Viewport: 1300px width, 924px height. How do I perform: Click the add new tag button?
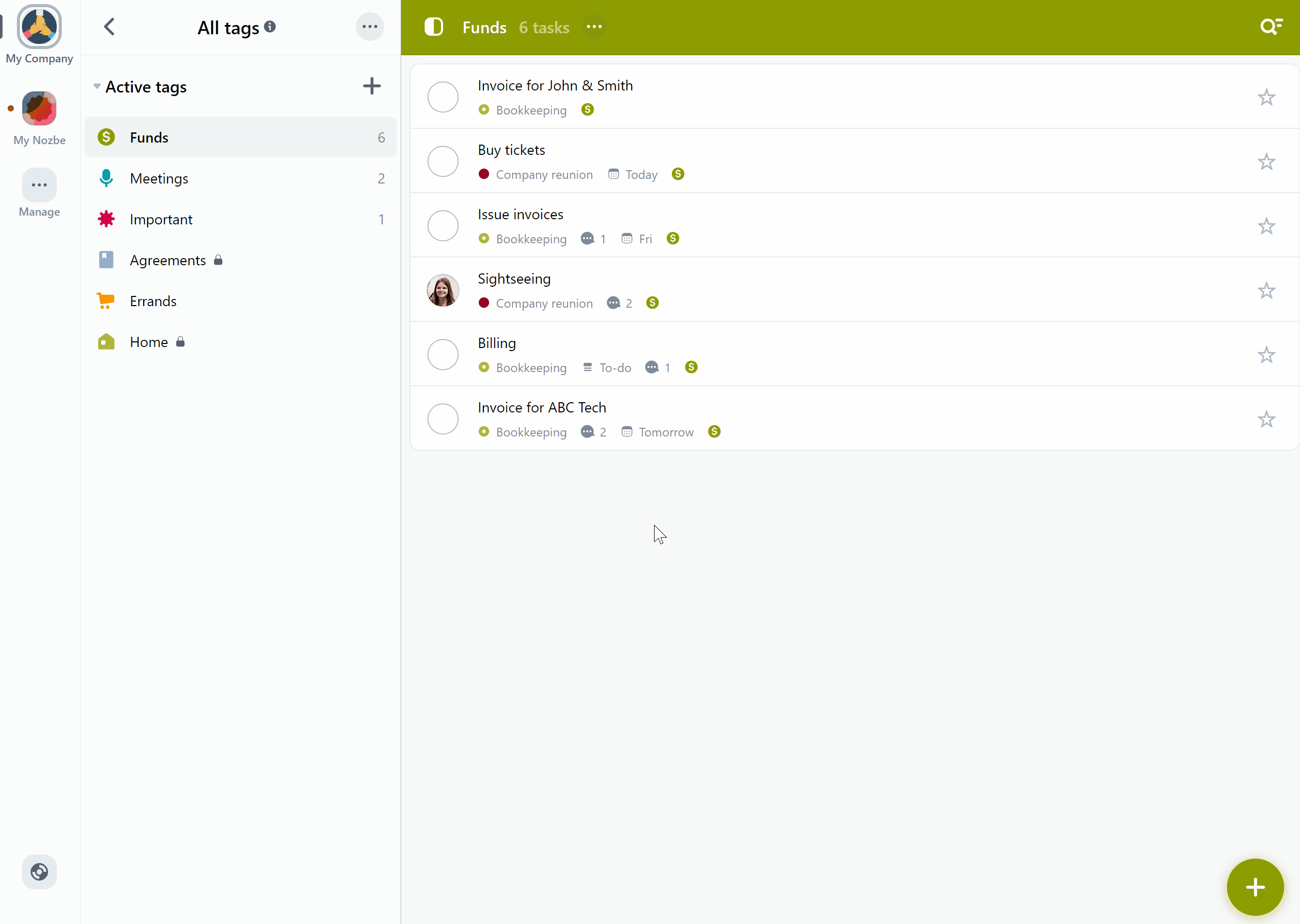(x=371, y=86)
